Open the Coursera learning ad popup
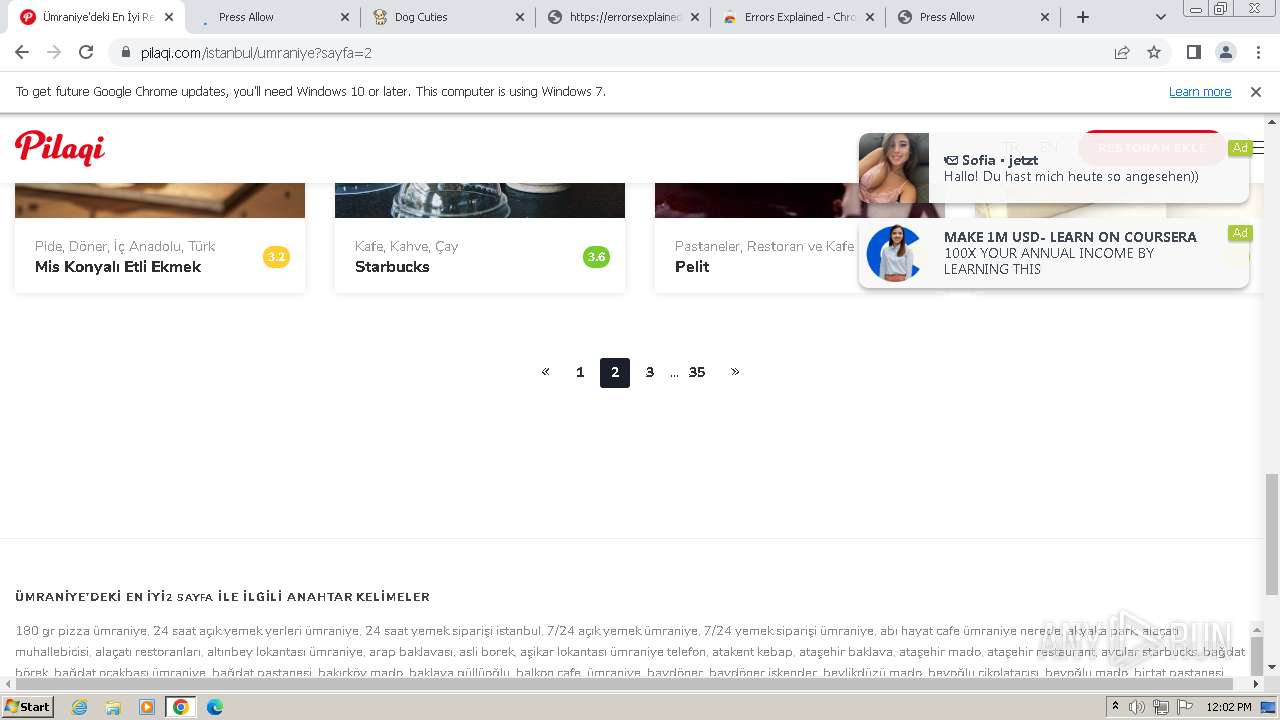Screen dimensions: 1280x720 click(x=1053, y=253)
